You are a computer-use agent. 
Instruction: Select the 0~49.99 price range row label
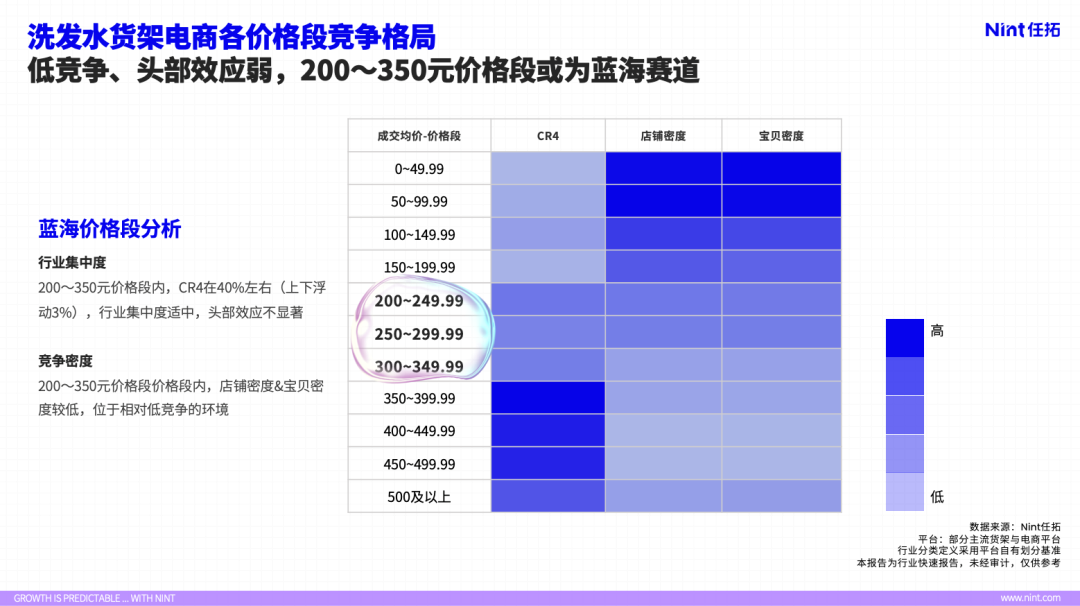419,169
